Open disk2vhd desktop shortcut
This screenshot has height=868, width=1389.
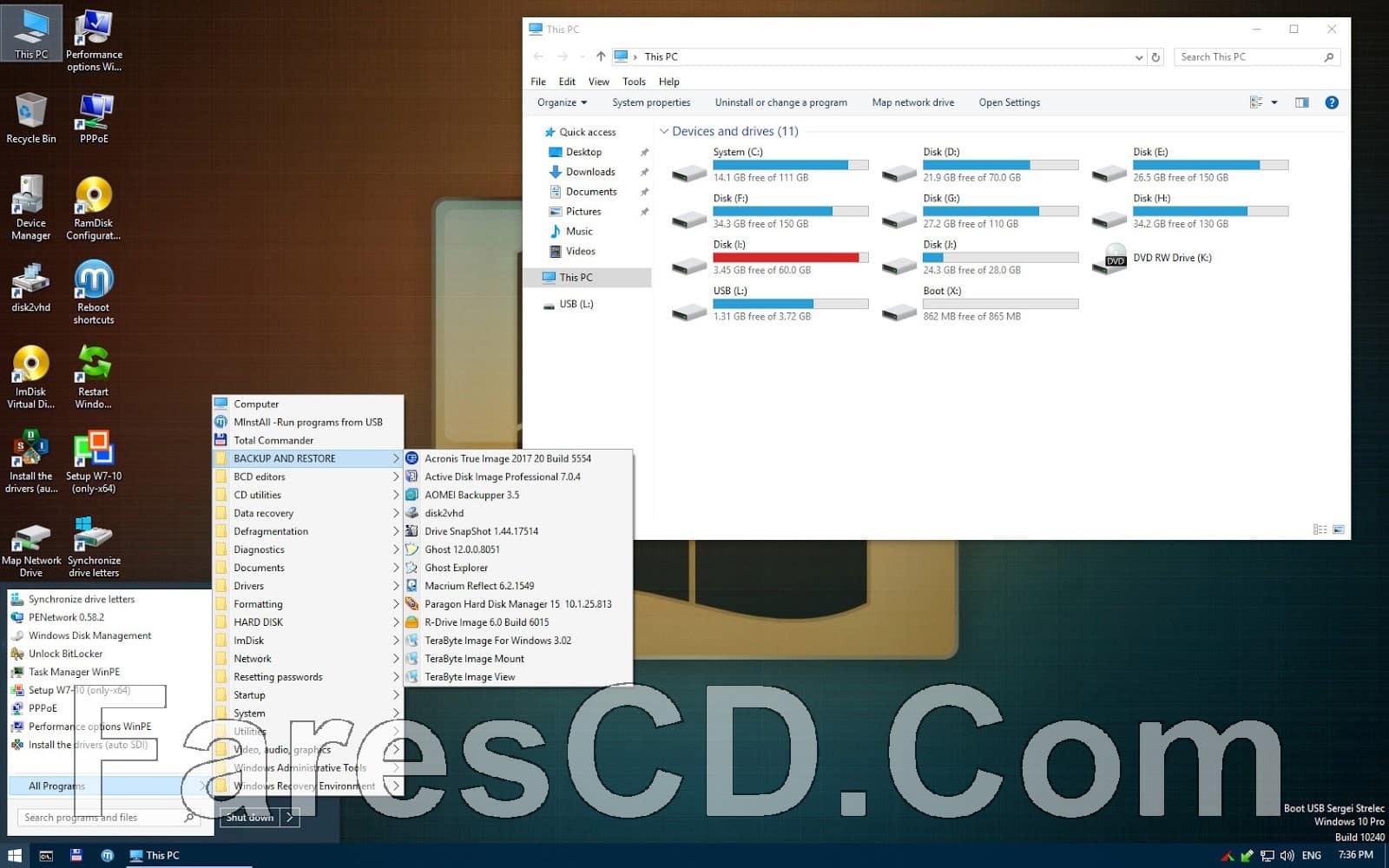pos(31,287)
